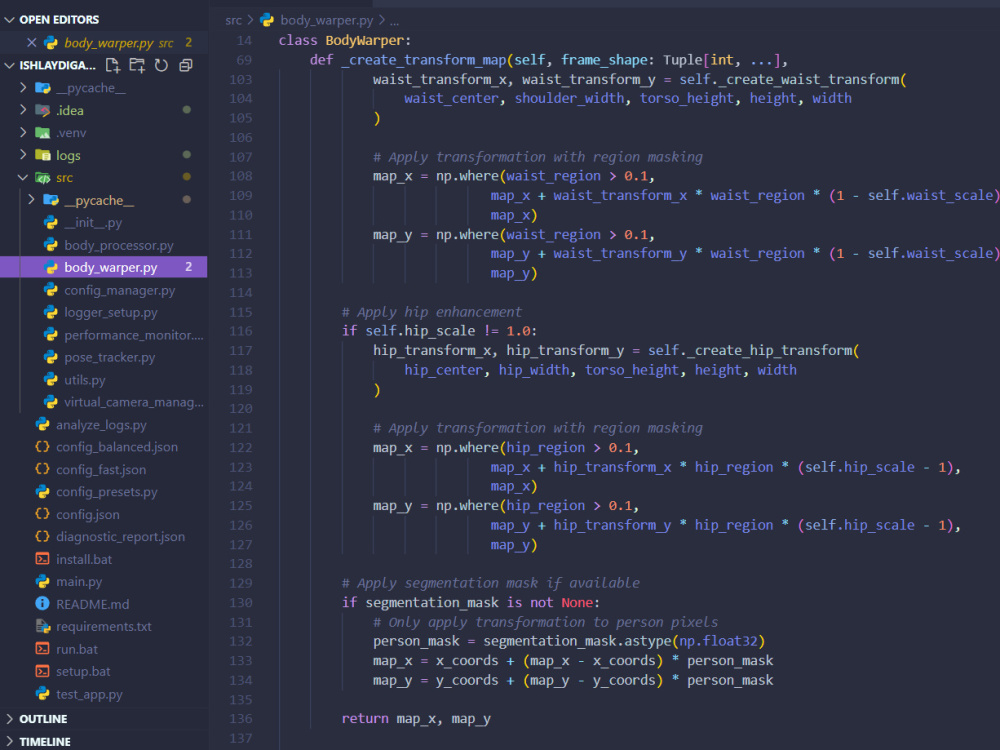Expand the Outline panel

pos(10,719)
